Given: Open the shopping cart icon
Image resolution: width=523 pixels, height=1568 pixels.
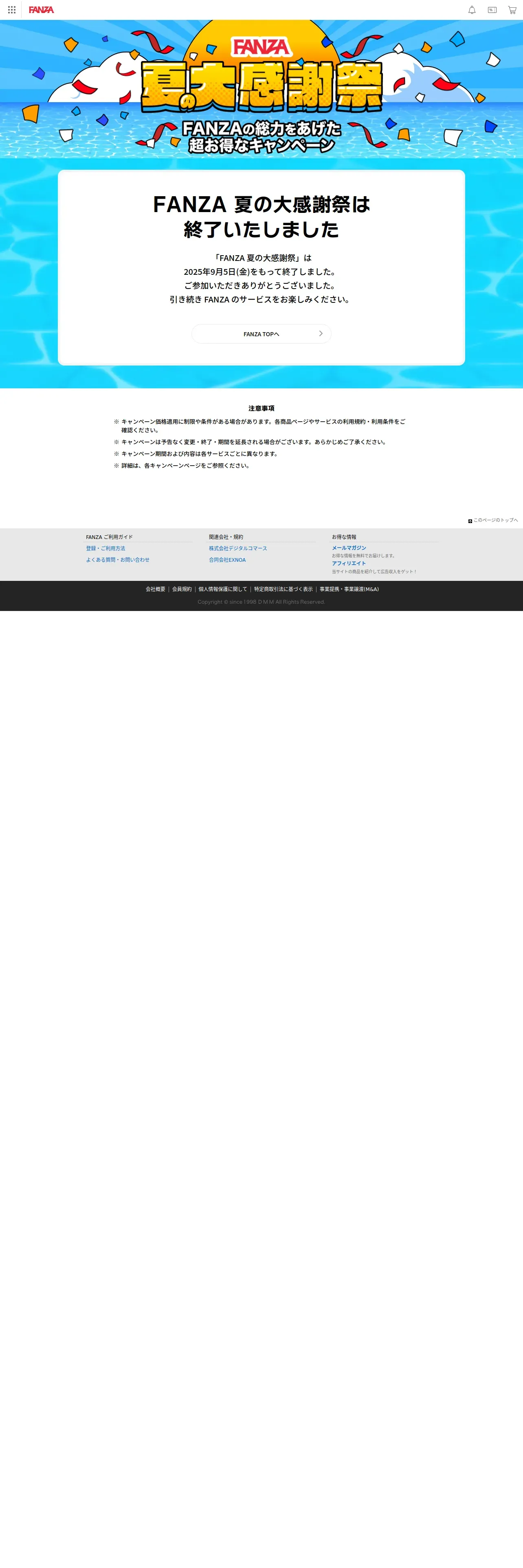Looking at the screenshot, I should pos(512,10).
